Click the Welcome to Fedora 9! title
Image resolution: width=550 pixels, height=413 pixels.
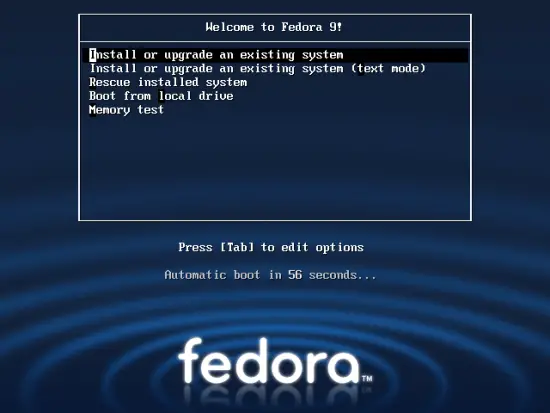(274, 27)
